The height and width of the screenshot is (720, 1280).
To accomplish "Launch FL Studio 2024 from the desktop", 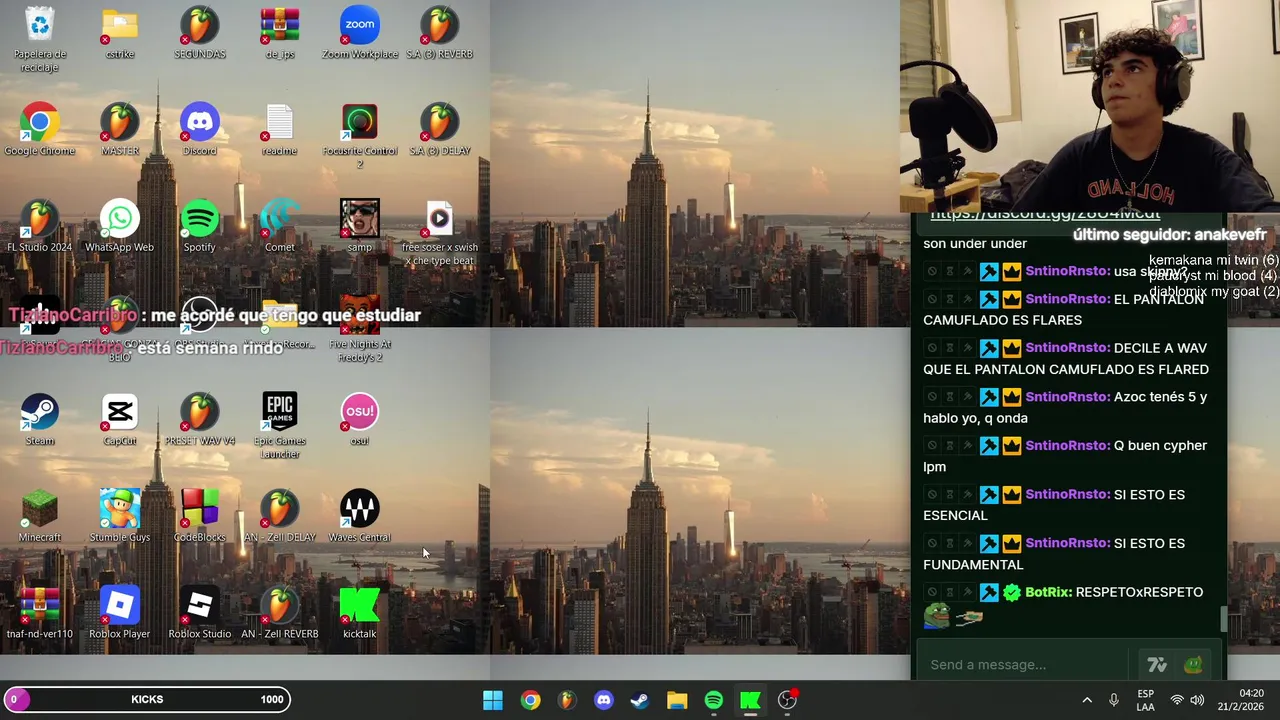I will (x=40, y=226).
